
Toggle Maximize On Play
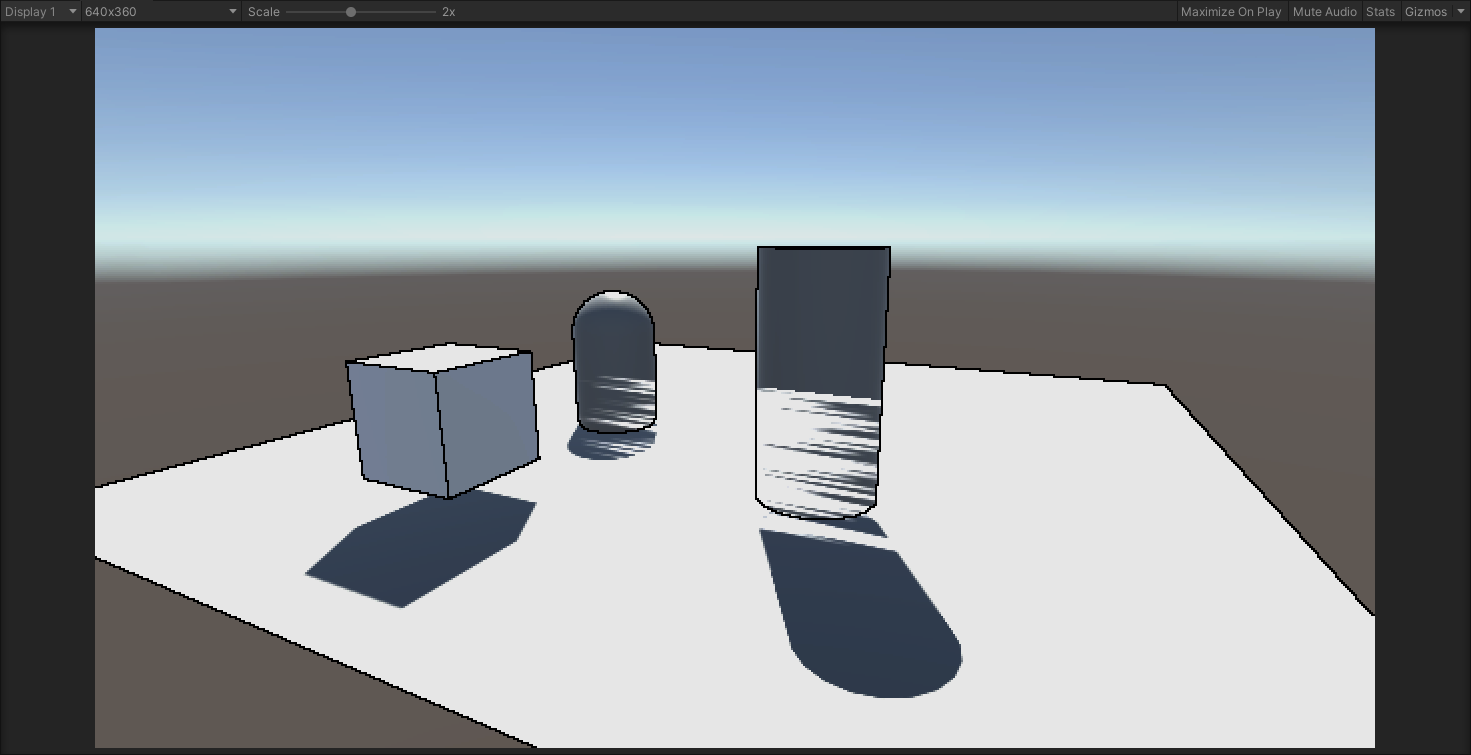[x=1231, y=12]
